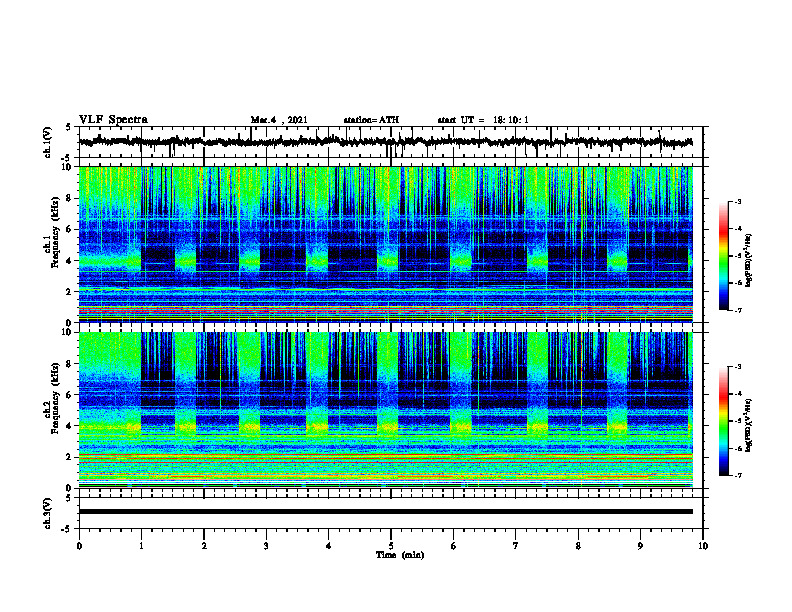792x612 pixels.
Task: Click ch.1 frequency tick label '4'
Action: click(70, 261)
